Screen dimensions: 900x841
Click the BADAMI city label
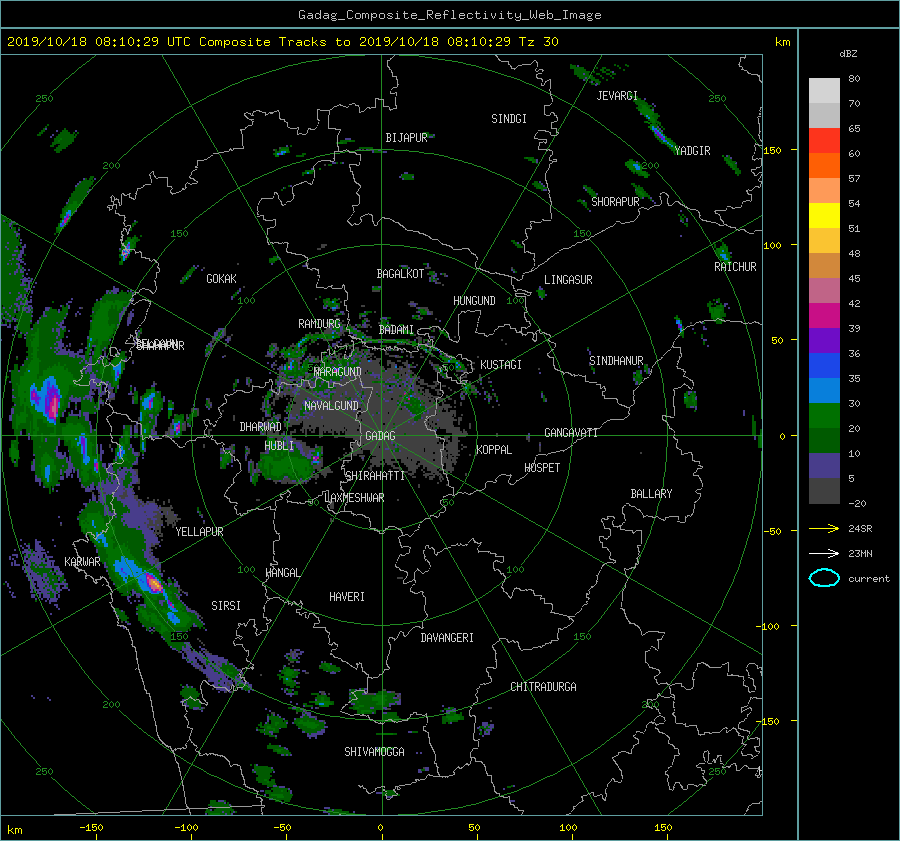396,330
